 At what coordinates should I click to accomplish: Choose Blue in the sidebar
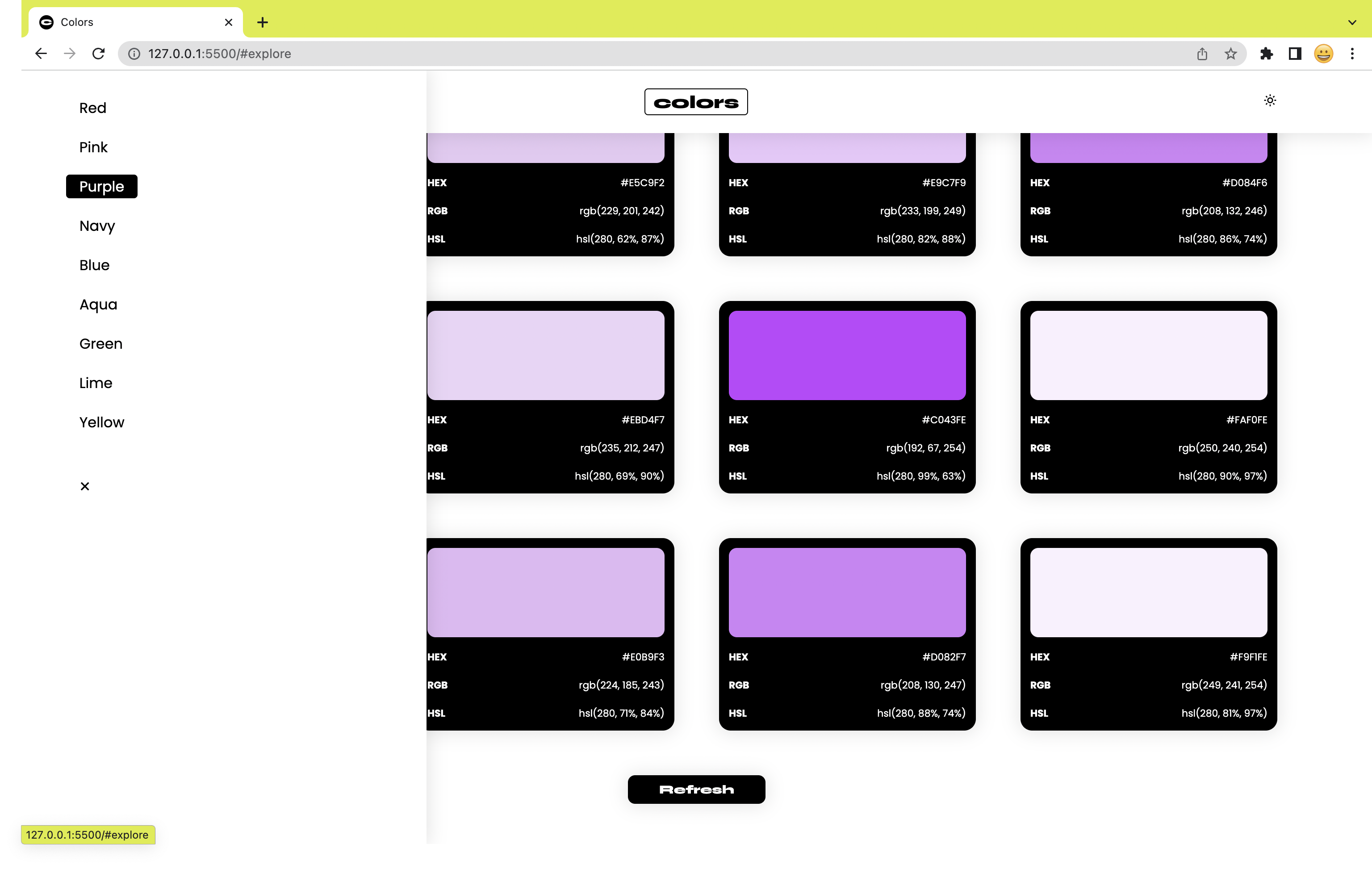click(x=95, y=265)
